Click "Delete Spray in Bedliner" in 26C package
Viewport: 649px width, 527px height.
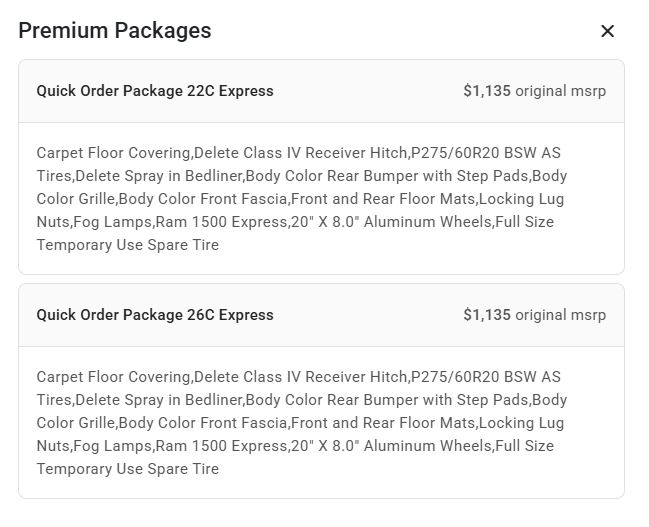click(158, 400)
